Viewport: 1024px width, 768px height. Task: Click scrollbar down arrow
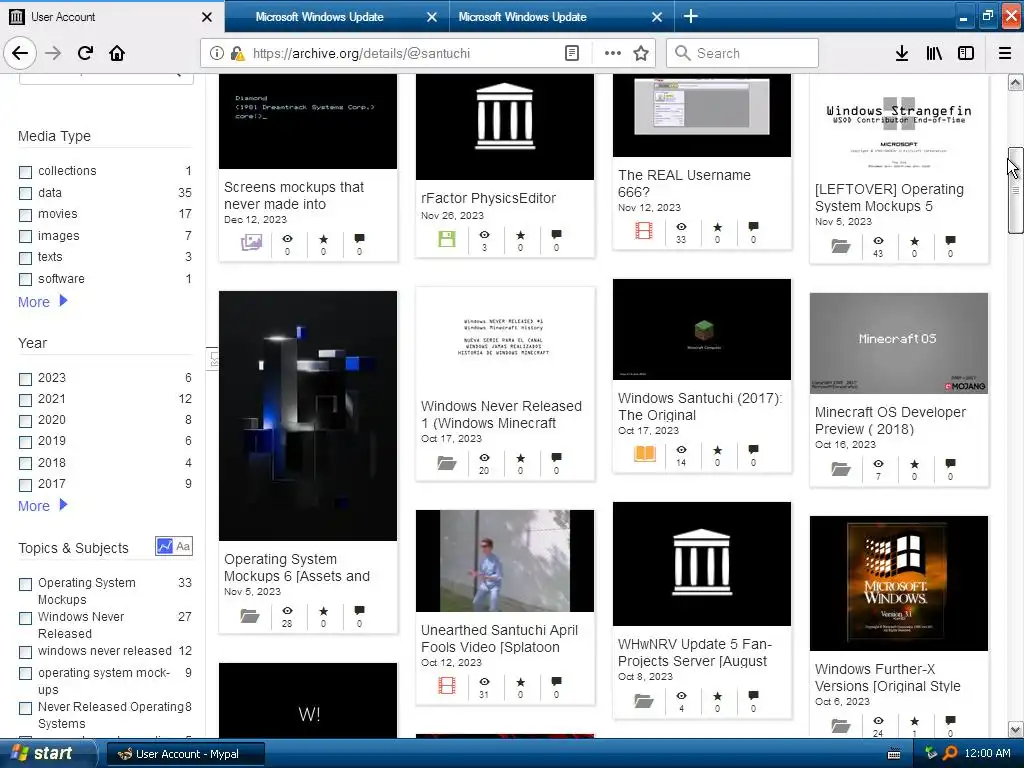click(1015, 729)
